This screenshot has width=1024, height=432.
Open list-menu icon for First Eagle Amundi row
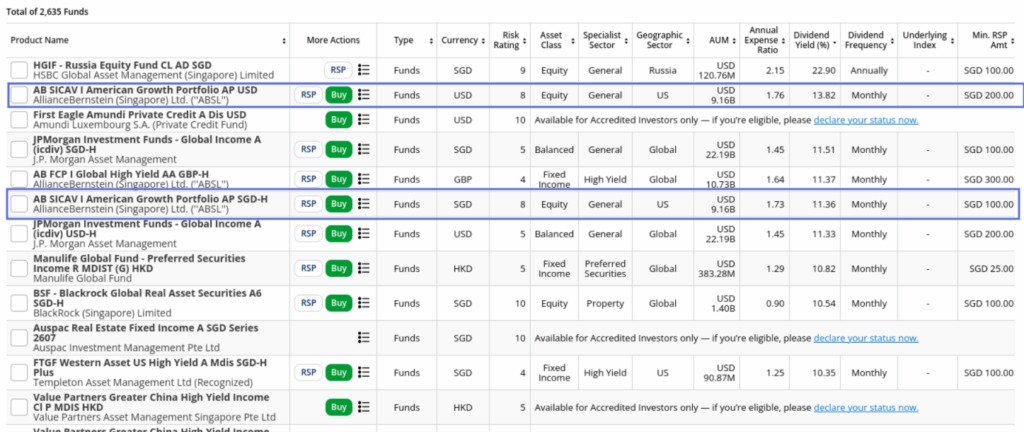coord(364,119)
